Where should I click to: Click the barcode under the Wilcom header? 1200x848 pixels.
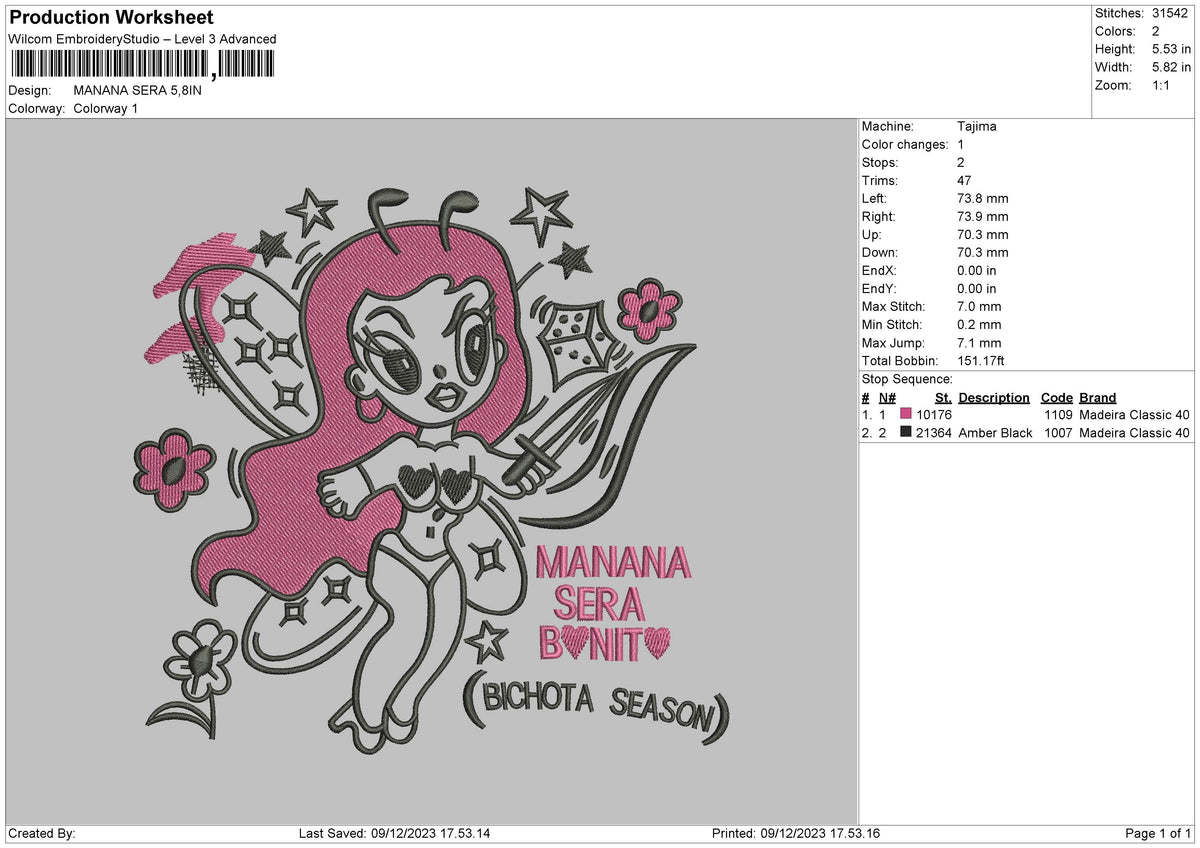[x=141, y=64]
